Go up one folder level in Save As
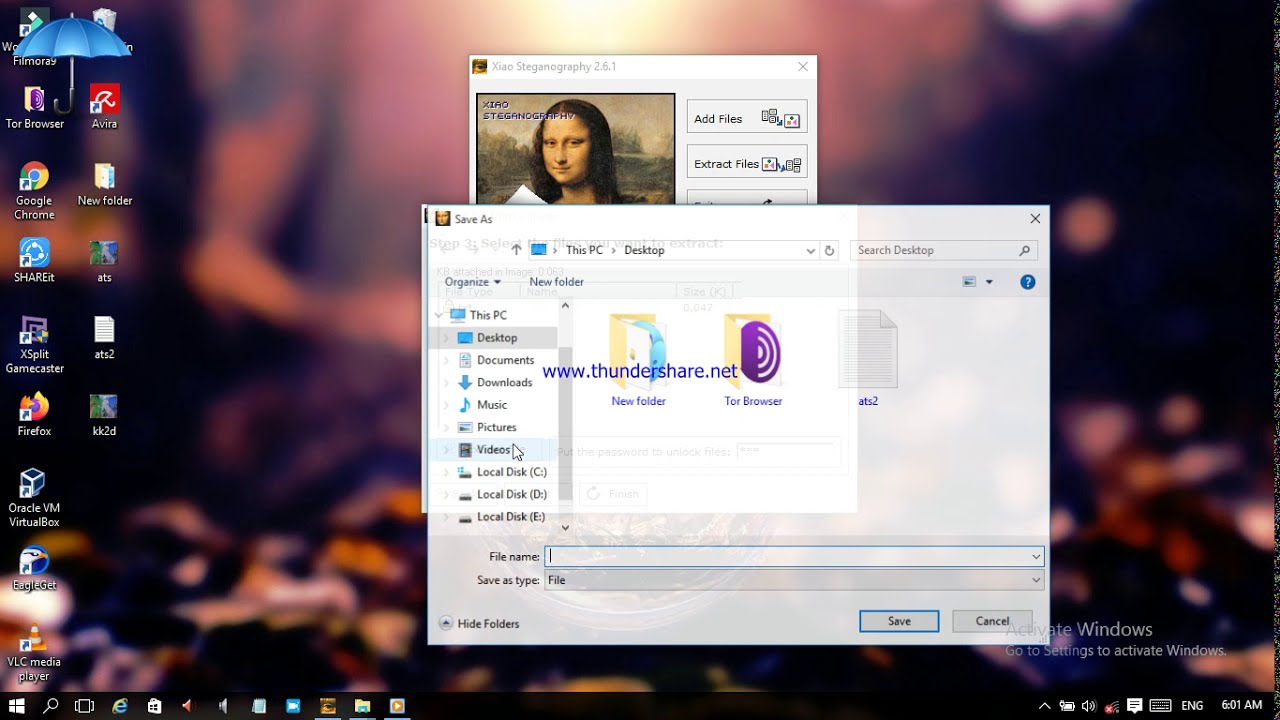 click(516, 250)
